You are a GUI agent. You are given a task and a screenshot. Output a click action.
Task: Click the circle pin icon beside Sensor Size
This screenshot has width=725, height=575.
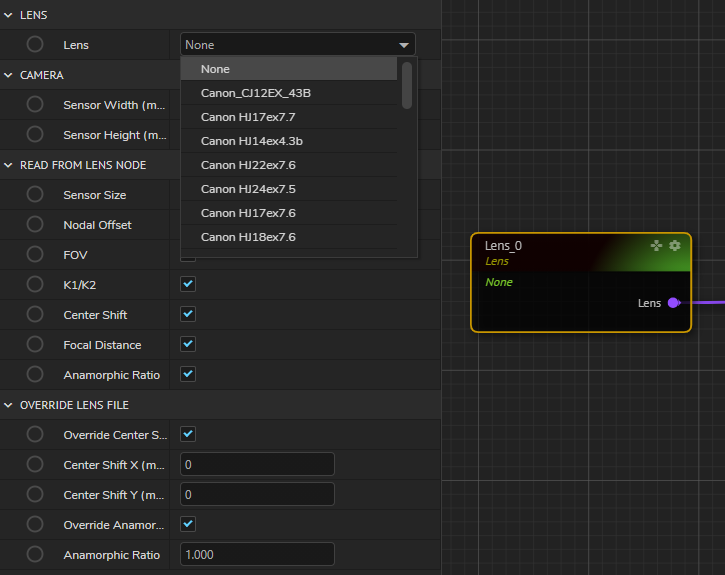tap(35, 195)
